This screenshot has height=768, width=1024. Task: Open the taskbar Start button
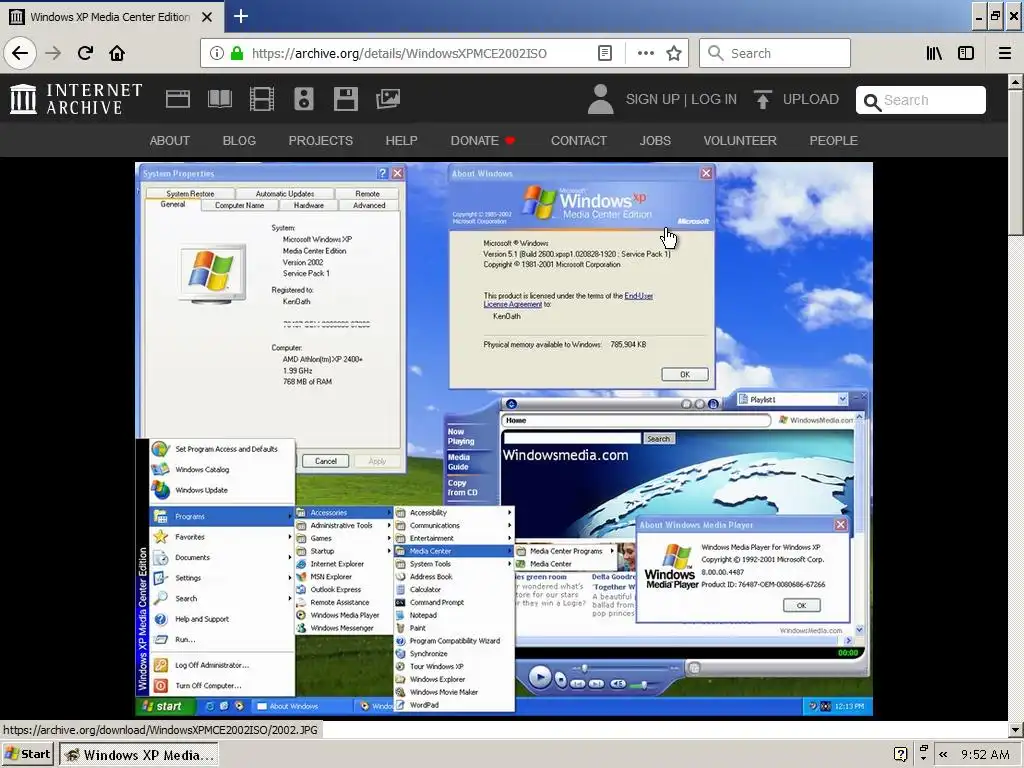click(27, 754)
